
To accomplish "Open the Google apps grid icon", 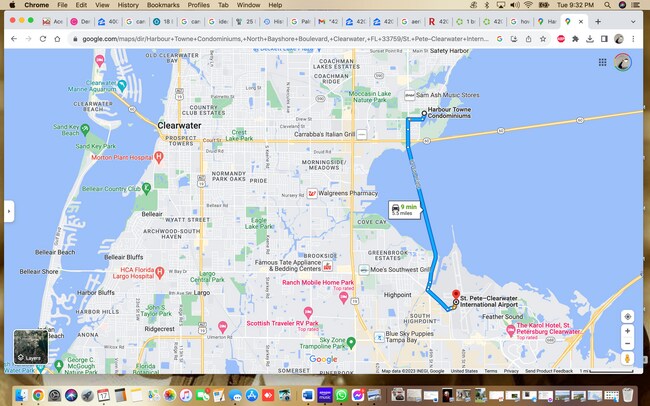I will [x=602, y=61].
